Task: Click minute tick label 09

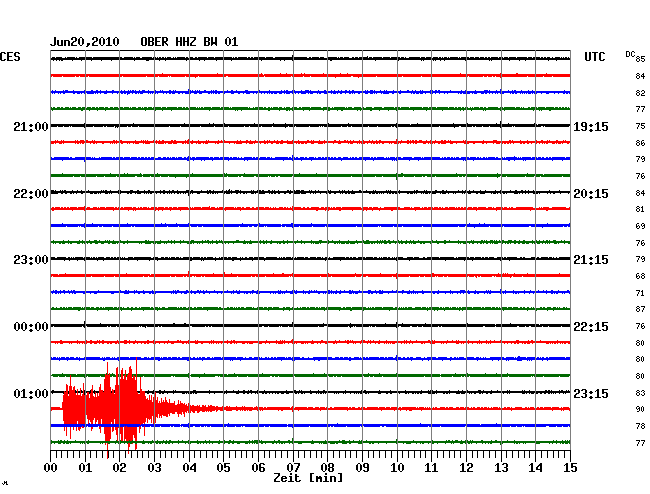Action: (x=362, y=467)
